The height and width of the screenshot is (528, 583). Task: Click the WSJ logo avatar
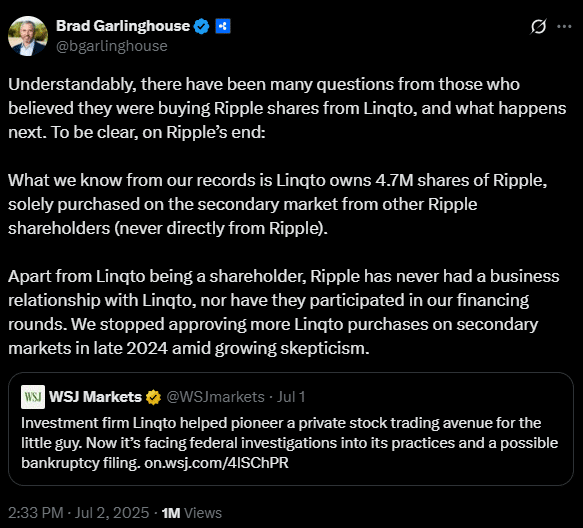33,397
